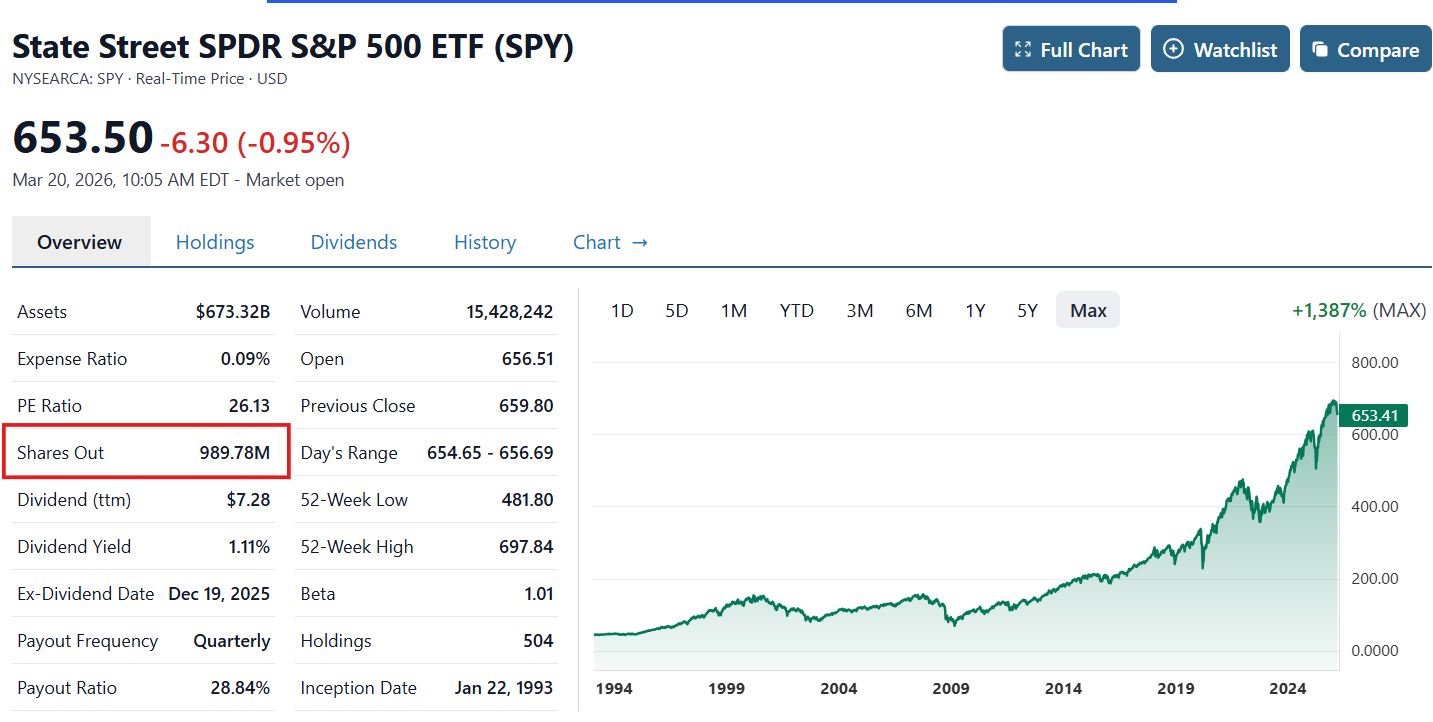Screen dimensions: 1433x722
Task: Select the 1Y chart range
Action: pos(975,310)
